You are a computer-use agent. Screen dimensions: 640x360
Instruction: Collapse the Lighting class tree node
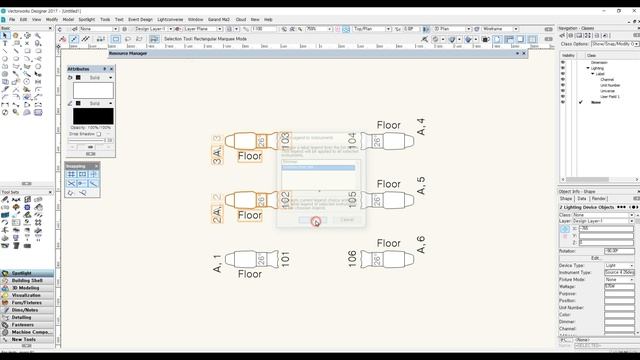tap(588, 68)
